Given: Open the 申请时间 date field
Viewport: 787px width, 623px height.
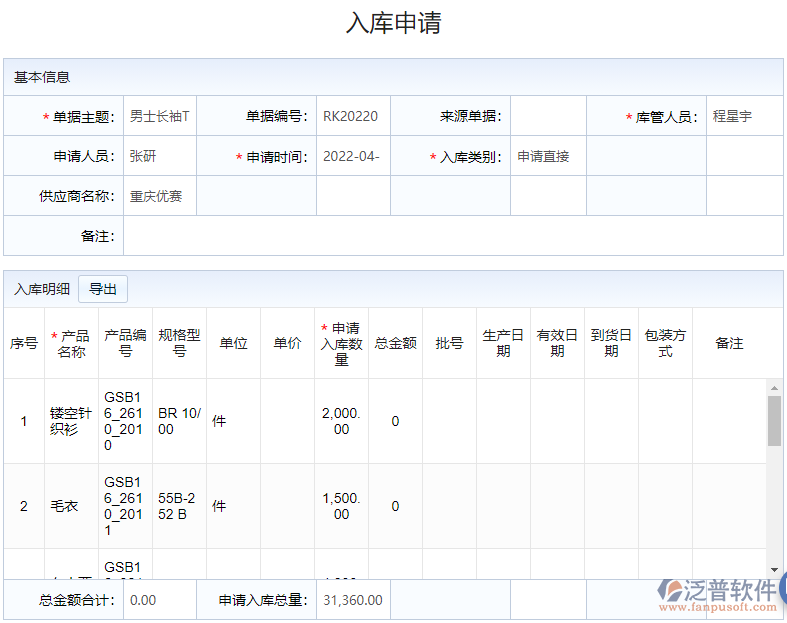Looking at the screenshot, I should tap(352, 157).
